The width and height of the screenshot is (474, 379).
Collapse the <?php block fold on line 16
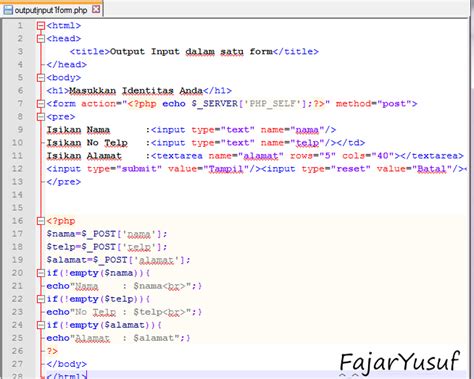(x=41, y=221)
